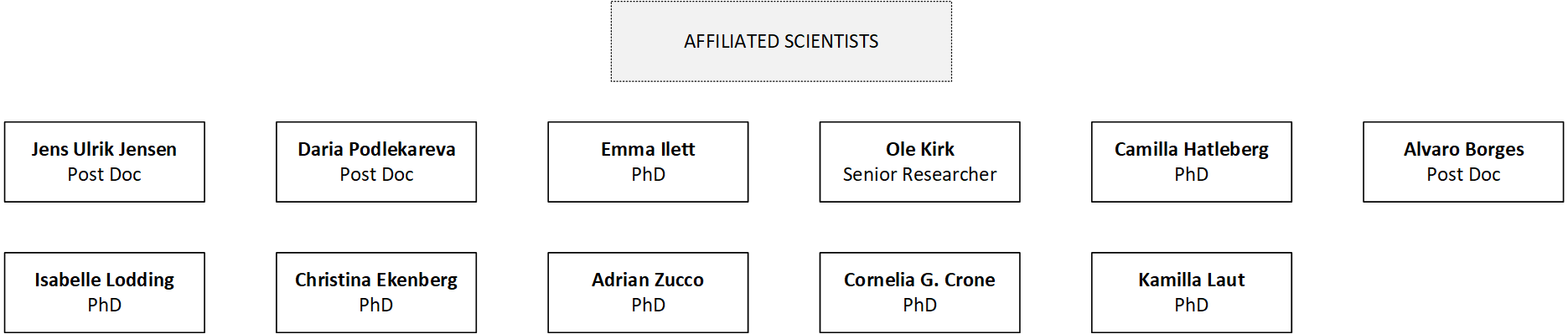The image size is (1568, 334).
Task: Select the Jens Ulrik Jensen box
Action: [x=105, y=162]
